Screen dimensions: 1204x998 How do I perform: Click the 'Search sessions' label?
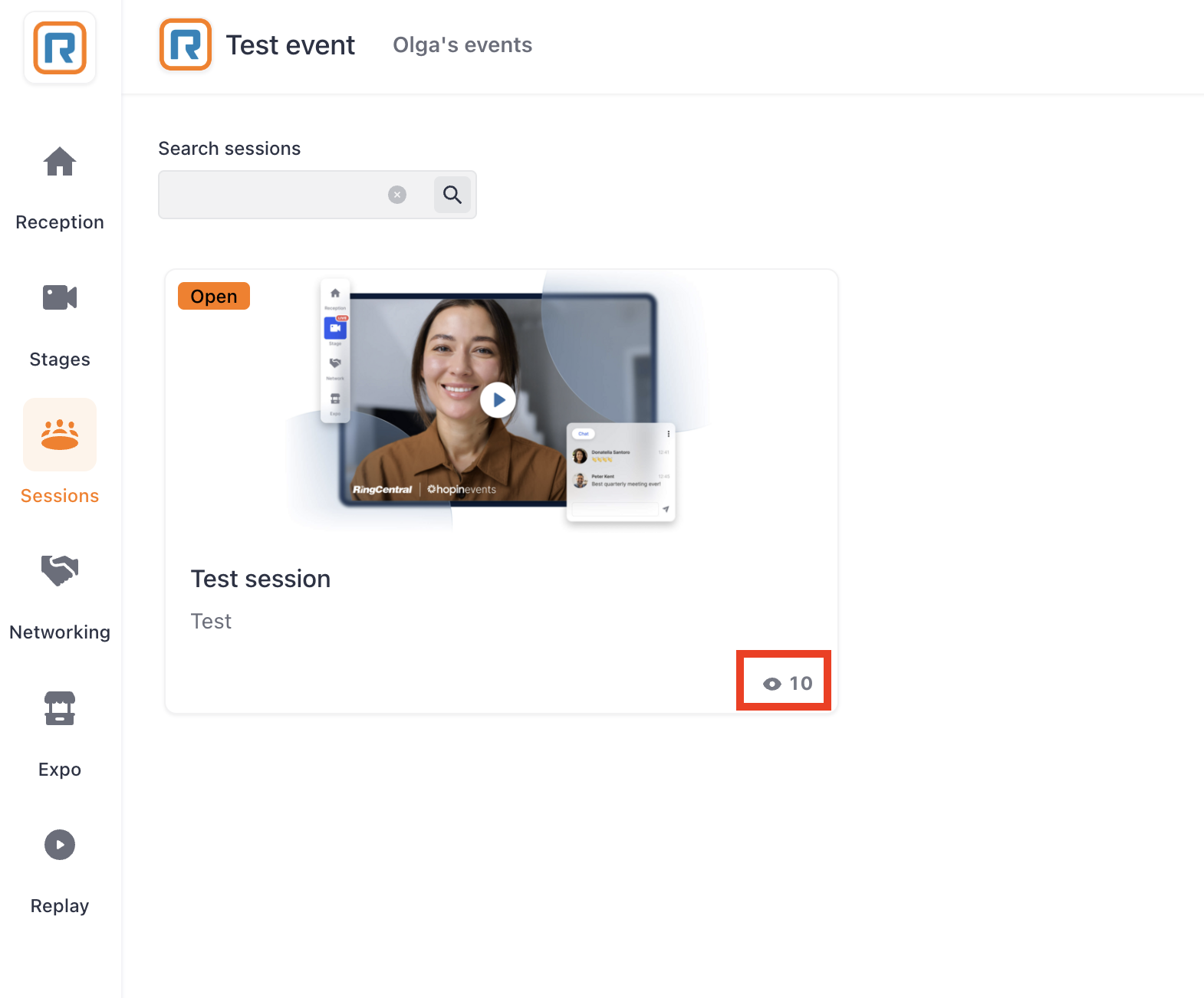click(229, 149)
